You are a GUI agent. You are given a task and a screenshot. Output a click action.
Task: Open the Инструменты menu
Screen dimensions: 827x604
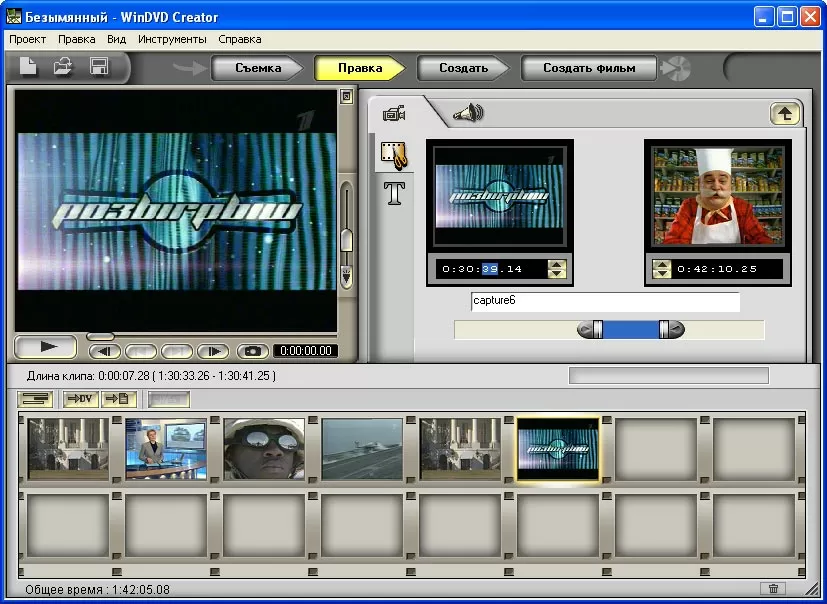[172, 39]
